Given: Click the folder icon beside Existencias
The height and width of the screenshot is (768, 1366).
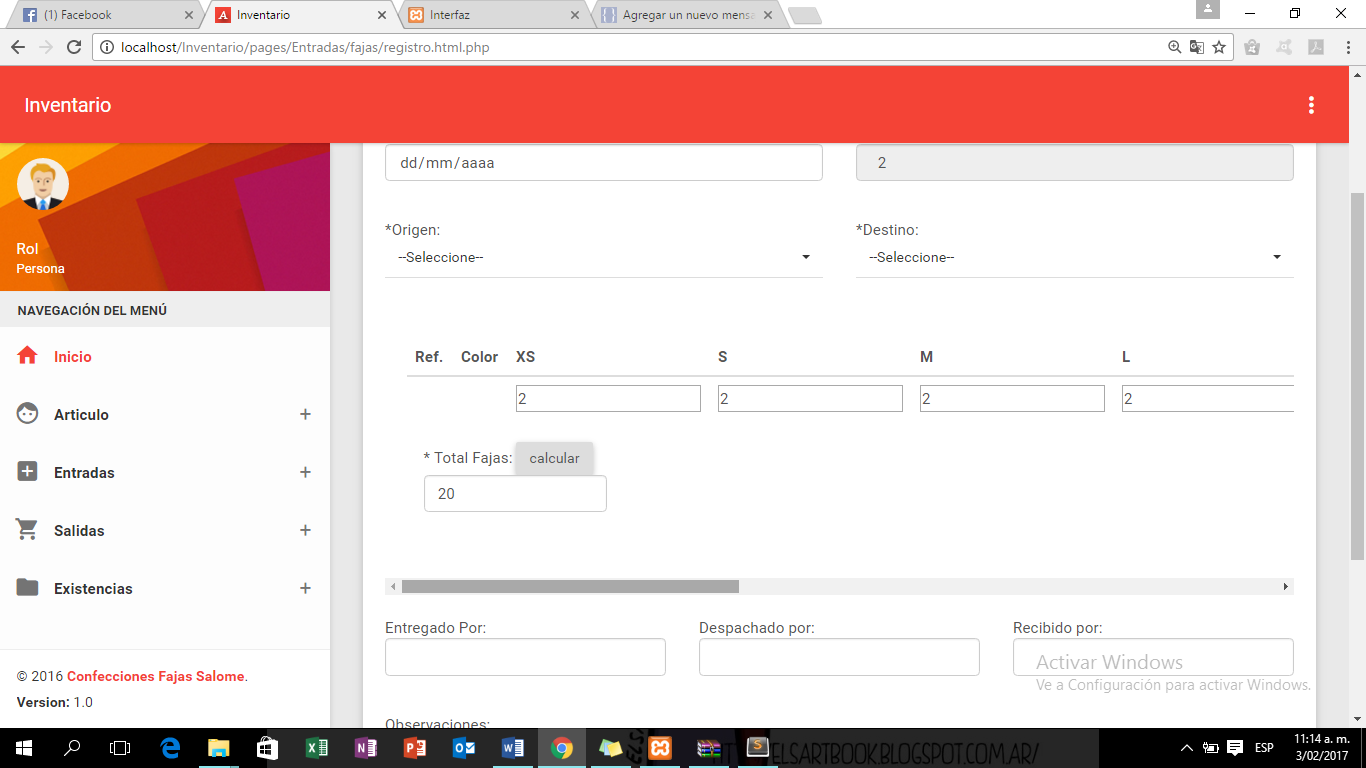Looking at the screenshot, I should (27, 588).
